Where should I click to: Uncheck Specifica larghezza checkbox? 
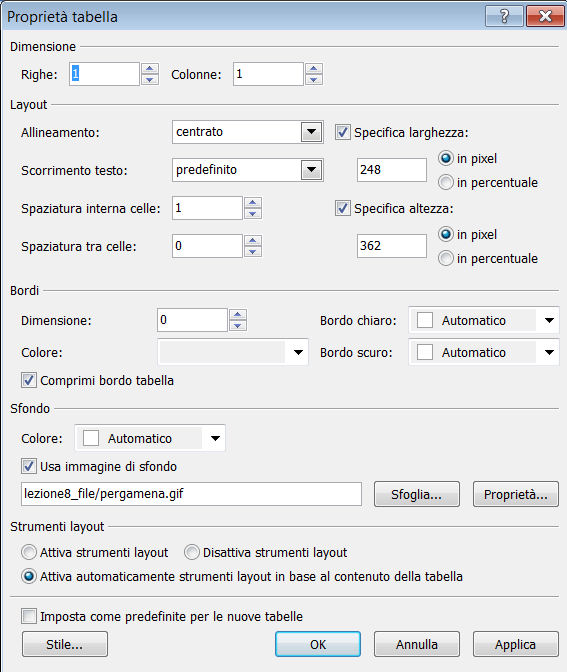pos(342,132)
